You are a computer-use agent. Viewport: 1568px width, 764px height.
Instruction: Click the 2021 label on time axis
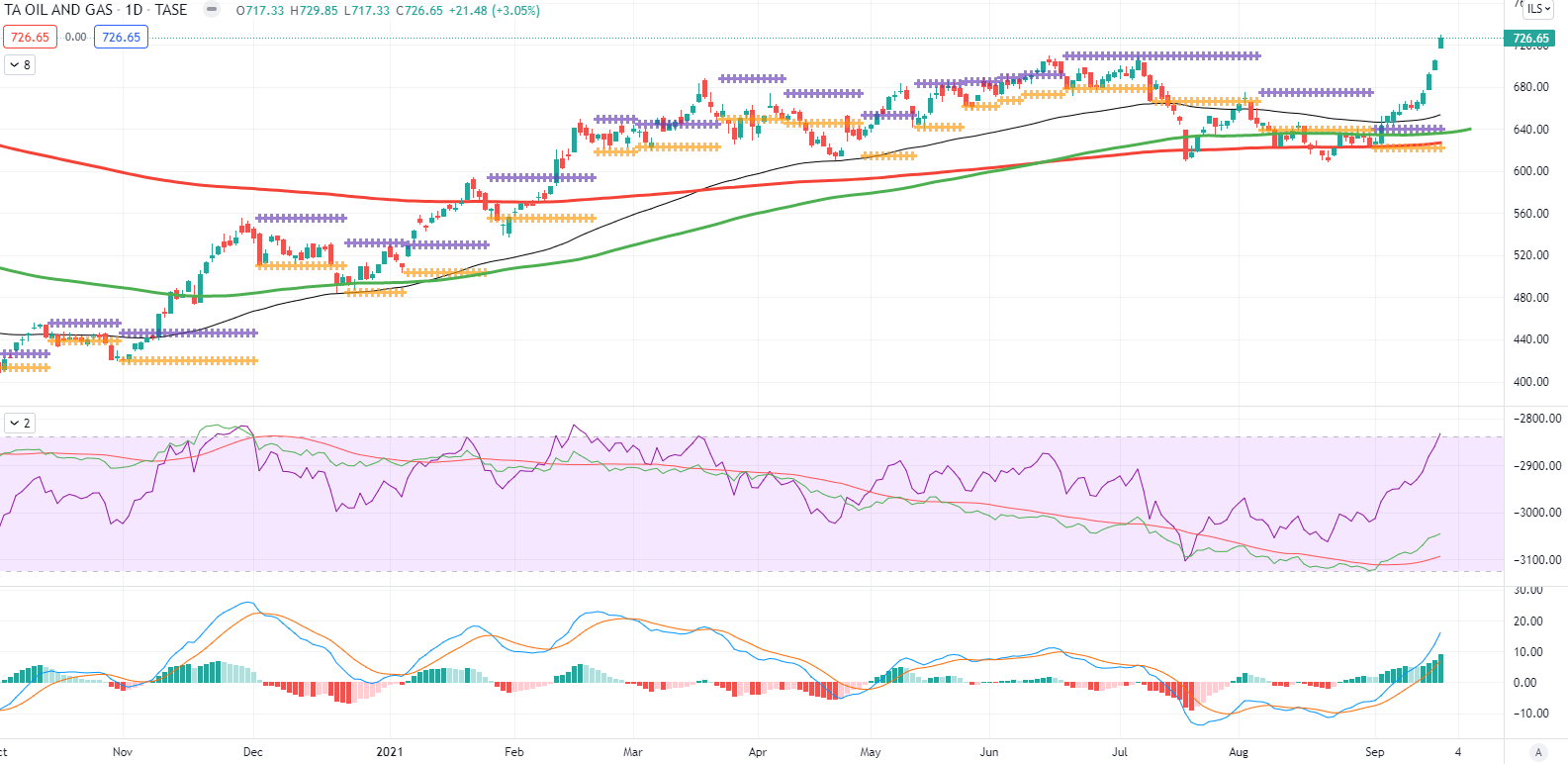[x=390, y=752]
